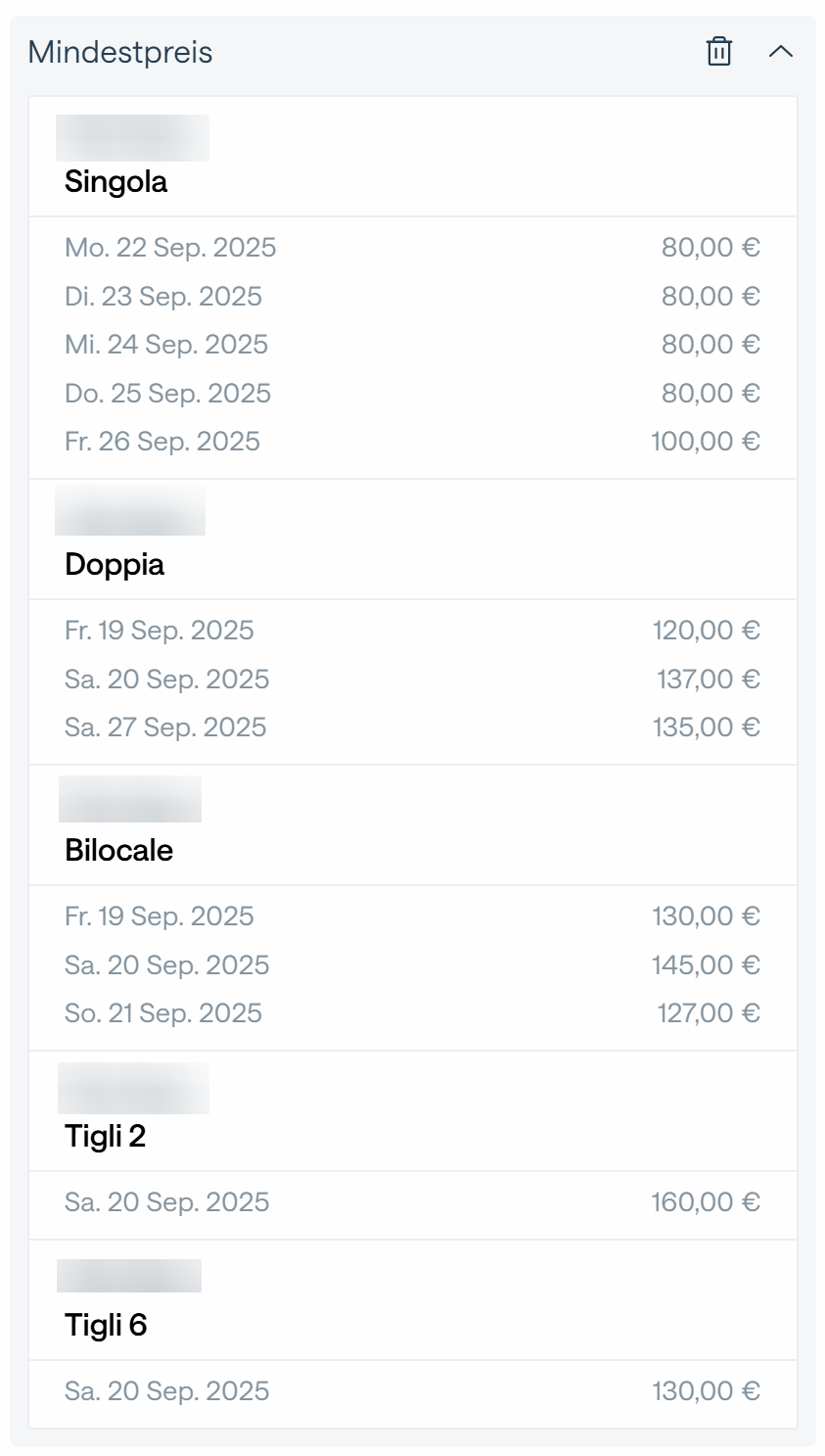Image resolution: width=825 pixels, height=1456 pixels.
Task: Select the Singola room heading
Action: [115, 181]
